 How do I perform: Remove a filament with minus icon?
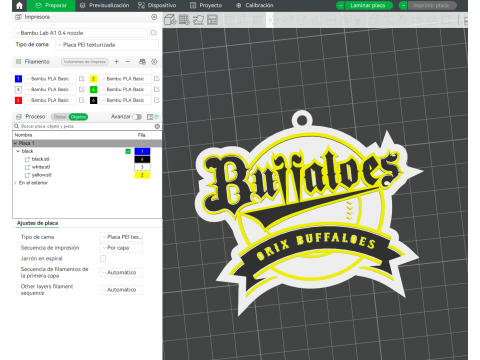(128, 62)
